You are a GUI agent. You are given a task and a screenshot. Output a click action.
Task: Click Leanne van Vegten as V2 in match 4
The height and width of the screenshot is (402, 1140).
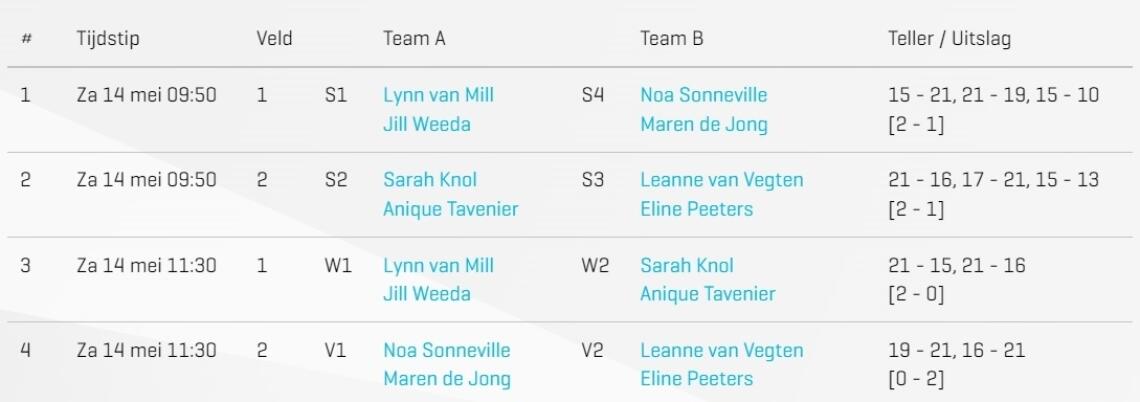coord(722,350)
